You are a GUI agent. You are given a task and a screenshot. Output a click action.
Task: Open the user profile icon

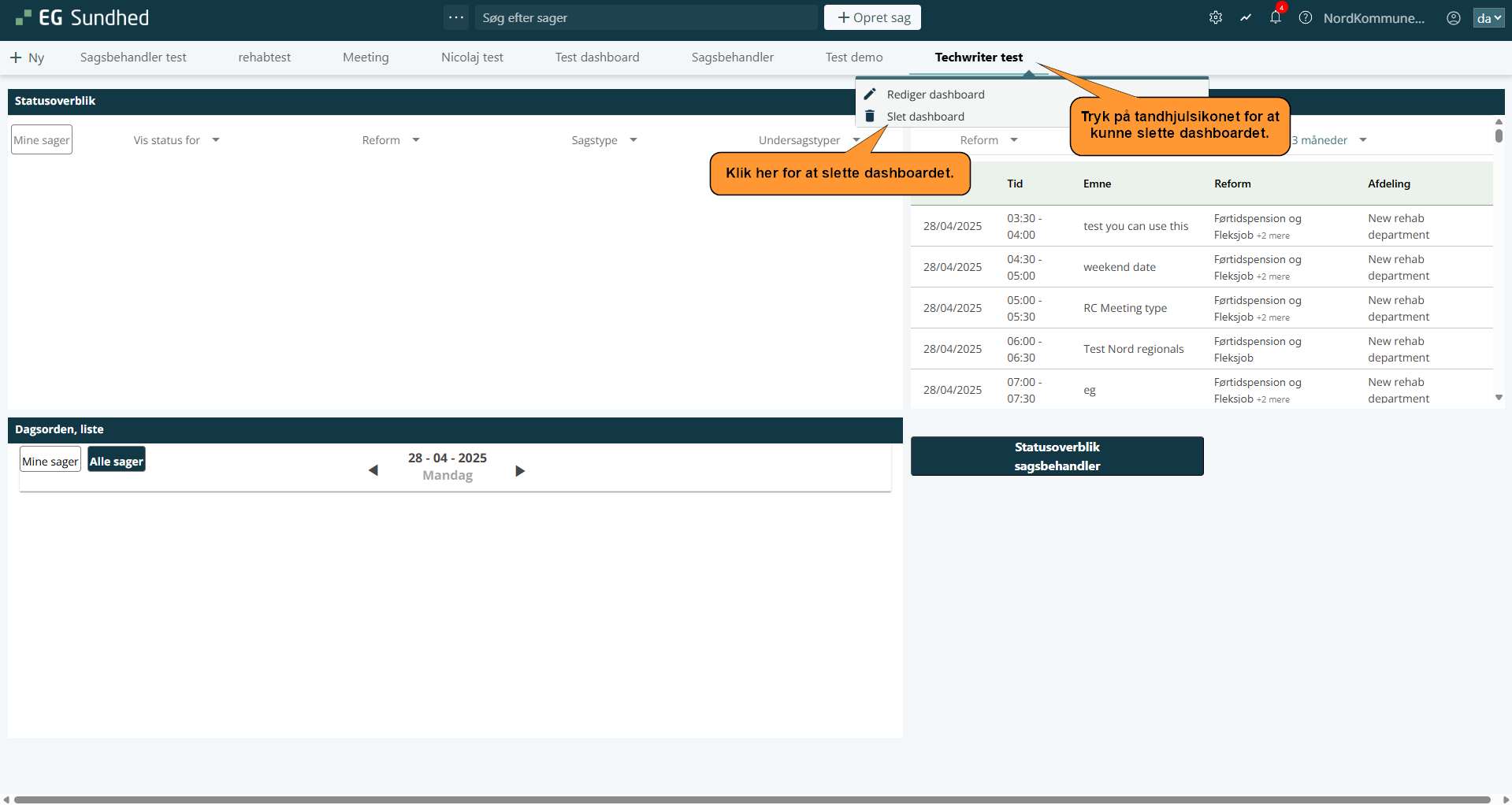[x=1454, y=17]
